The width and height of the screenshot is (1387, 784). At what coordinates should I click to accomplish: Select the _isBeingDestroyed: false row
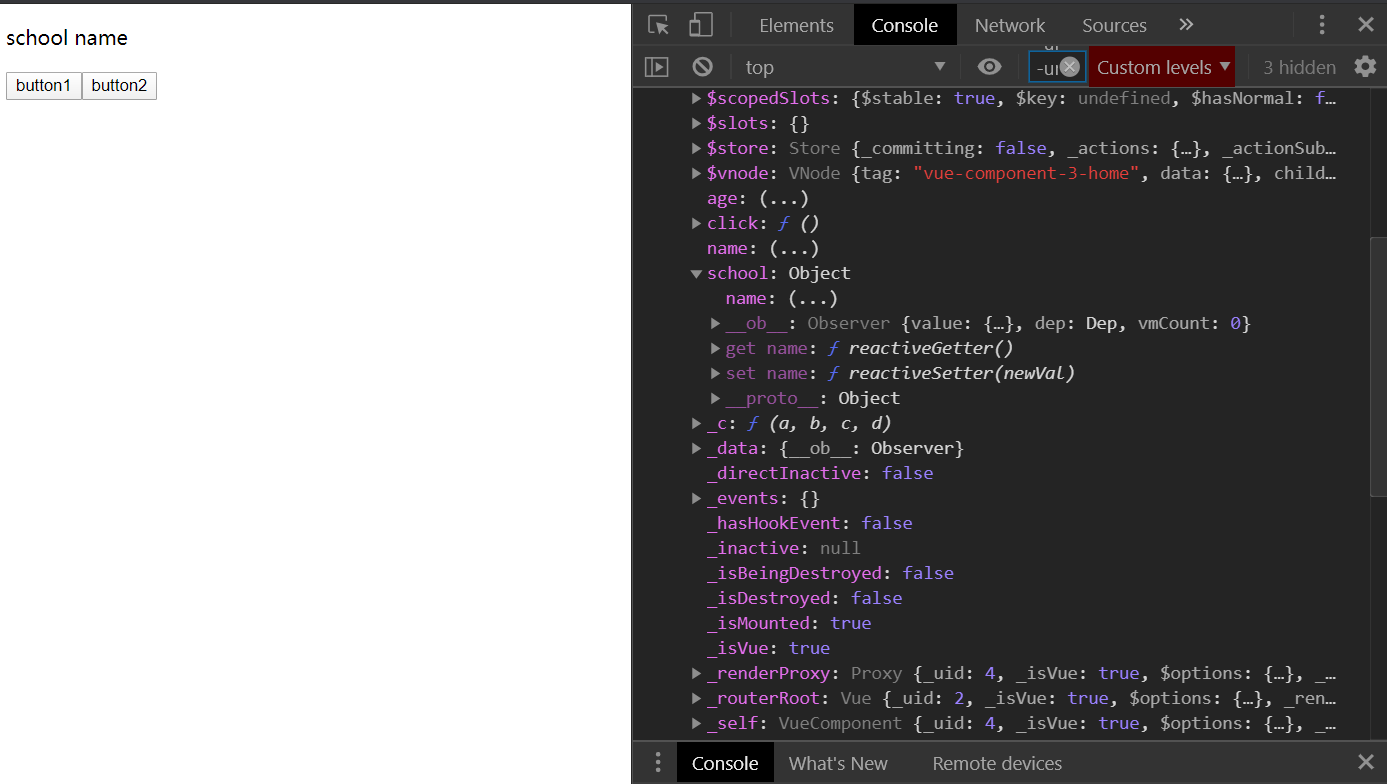point(830,573)
